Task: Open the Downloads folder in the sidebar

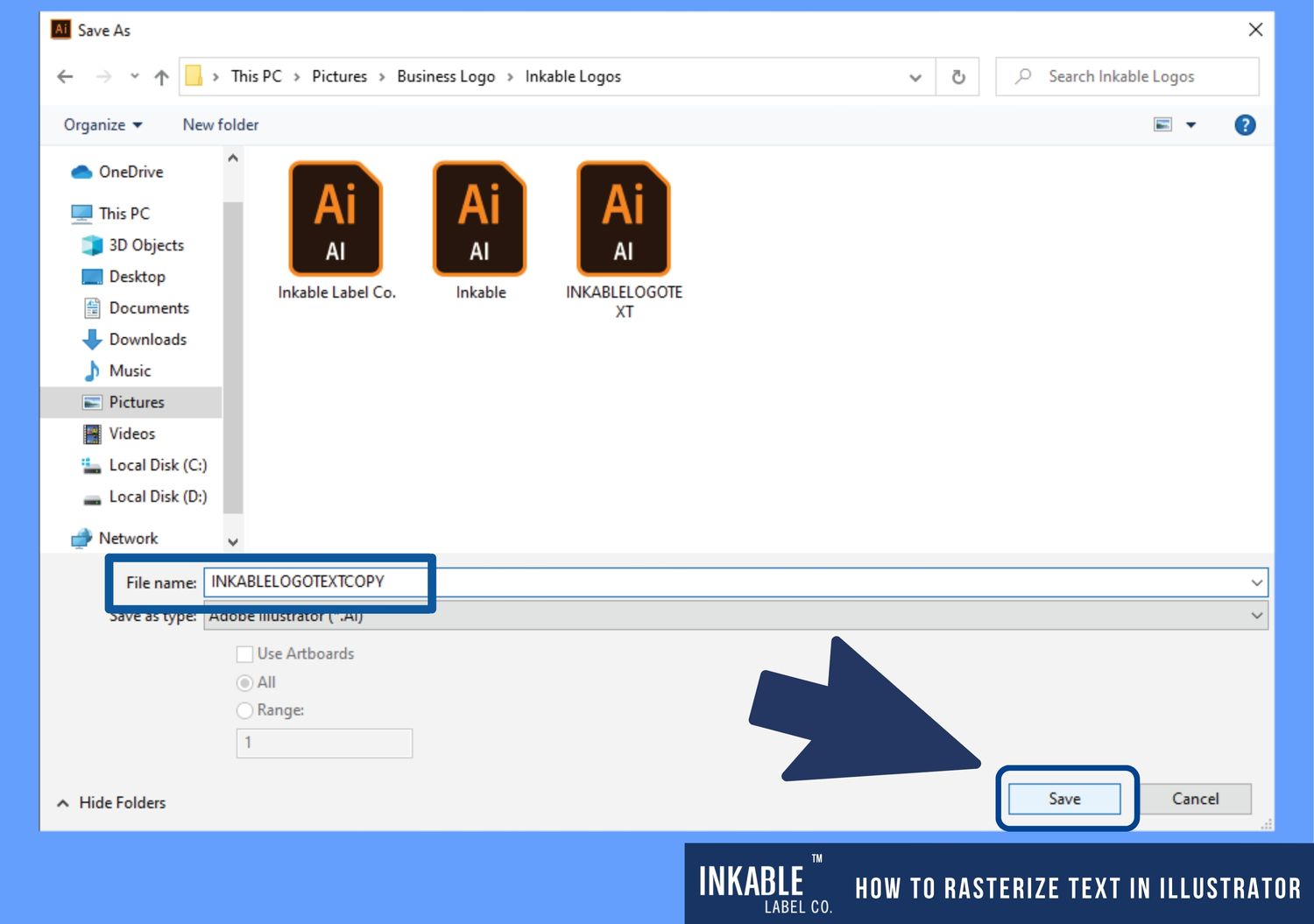Action: pyautogui.click(x=147, y=339)
